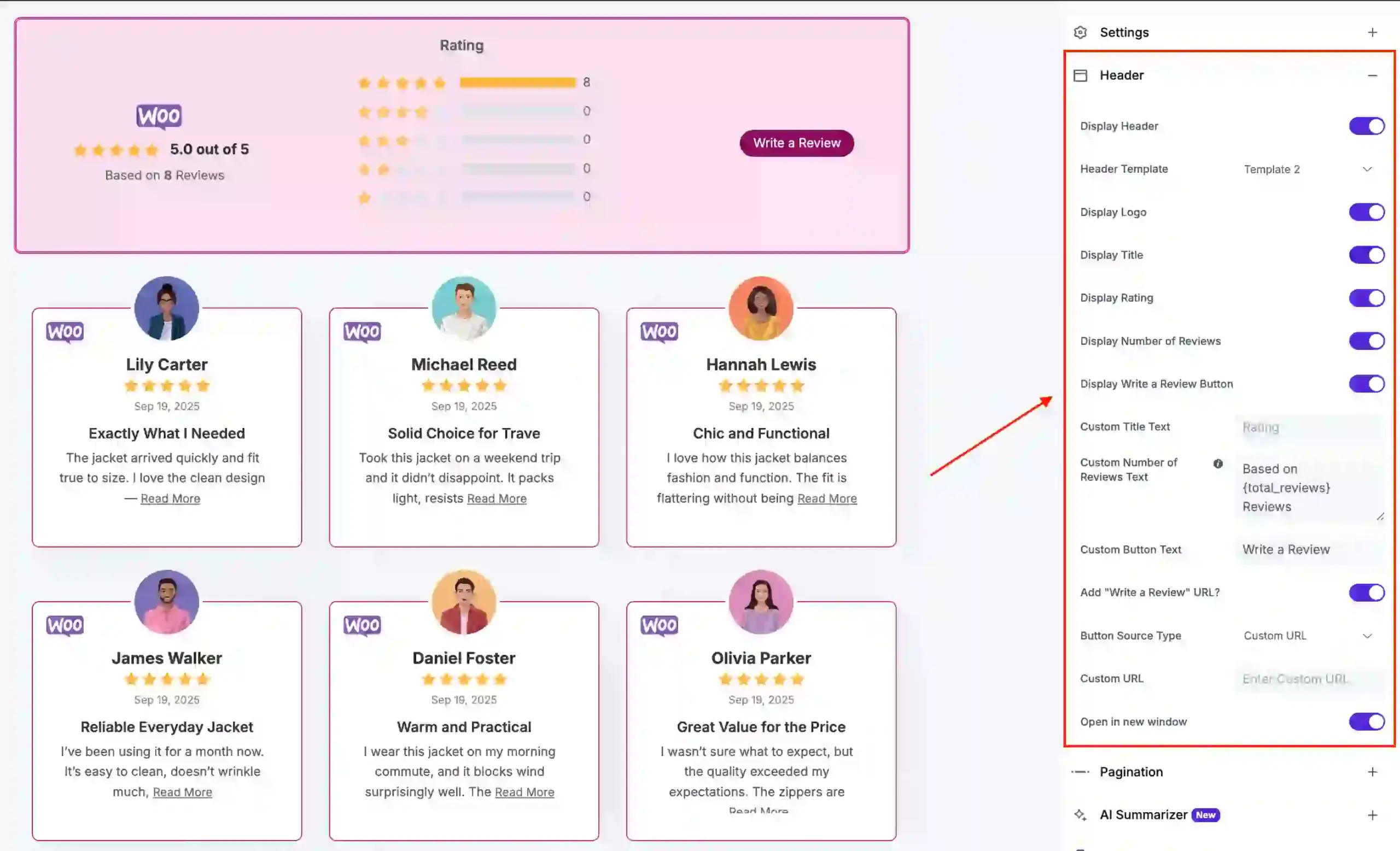This screenshot has width=1400, height=851.
Task: Click the Settings gear icon
Action: pyautogui.click(x=1081, y=32)
